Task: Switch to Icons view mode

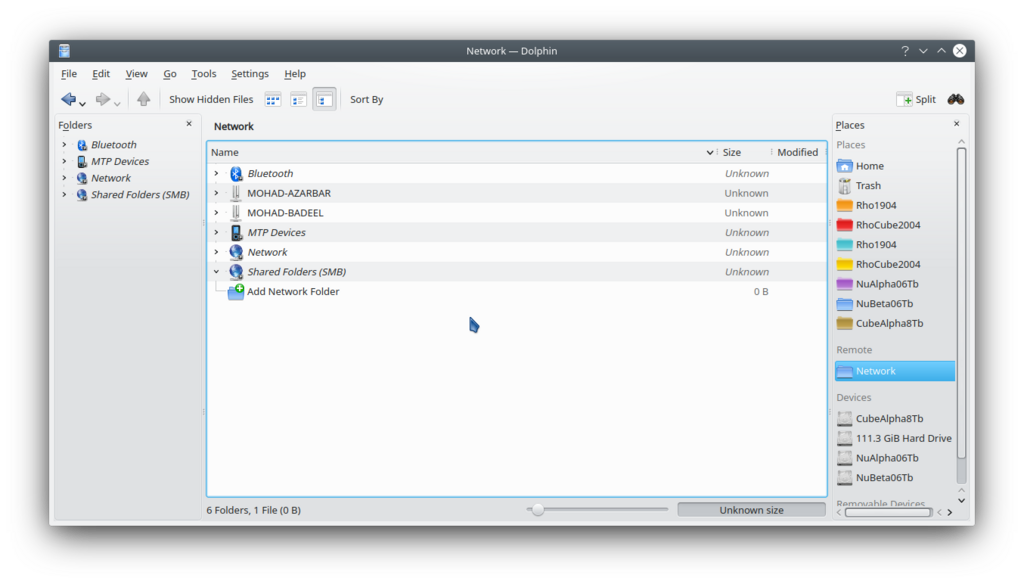Action: point(272,99)
